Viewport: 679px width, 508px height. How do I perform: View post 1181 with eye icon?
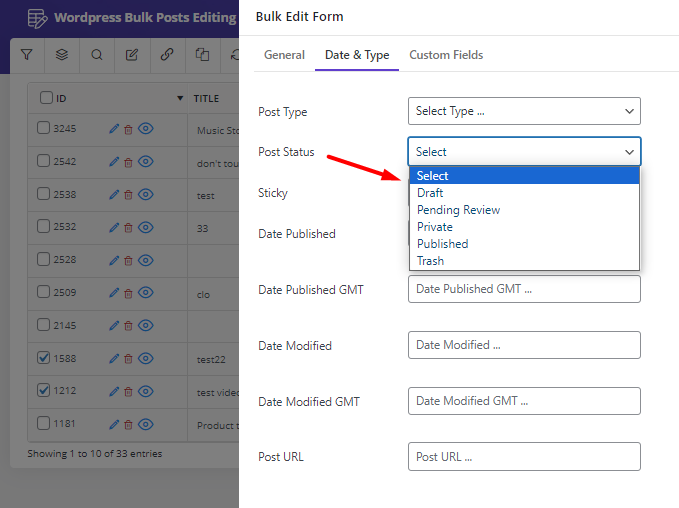[x=146, y=424]
